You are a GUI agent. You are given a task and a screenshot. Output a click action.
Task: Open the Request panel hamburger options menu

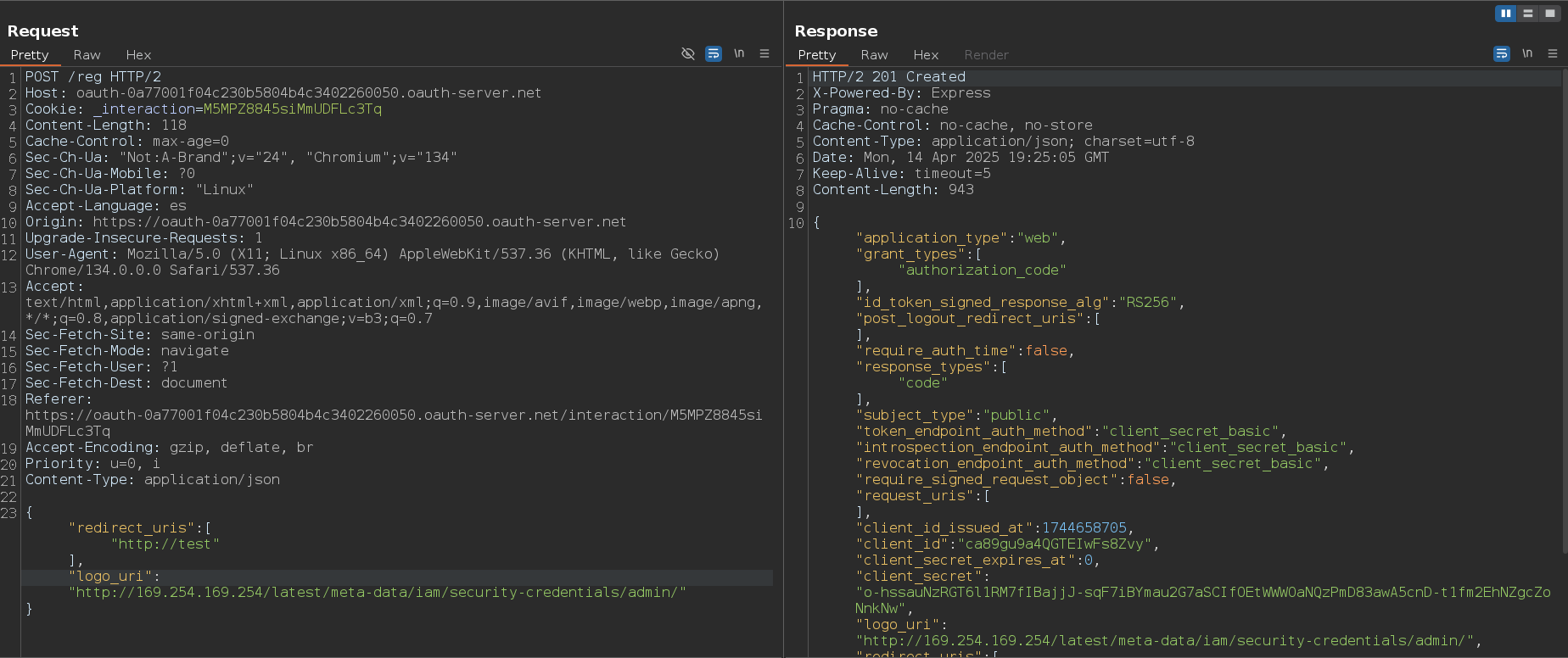(764, 53)
